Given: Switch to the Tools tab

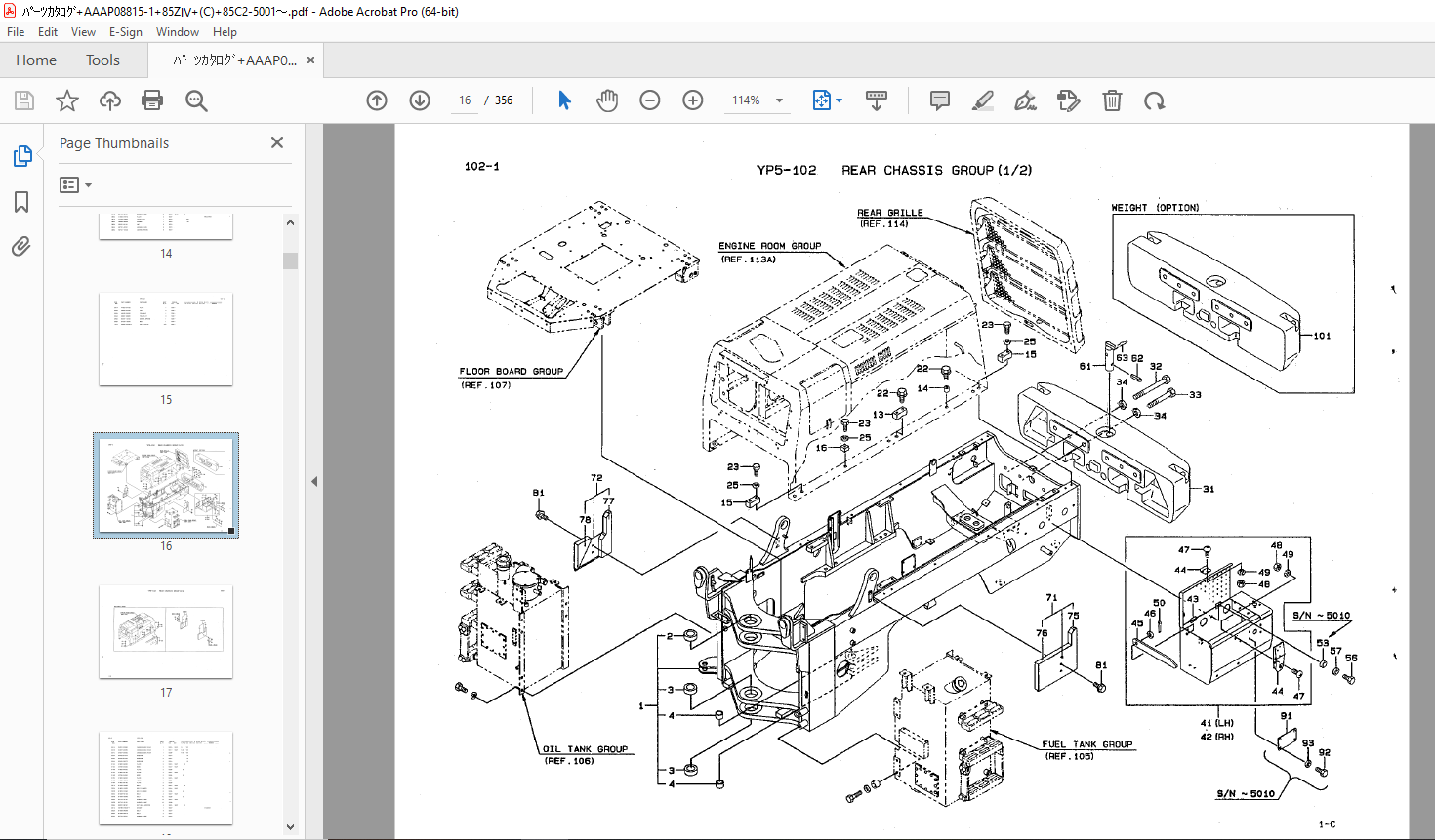Looking at the screenshot, I should (x=102, y=60).
